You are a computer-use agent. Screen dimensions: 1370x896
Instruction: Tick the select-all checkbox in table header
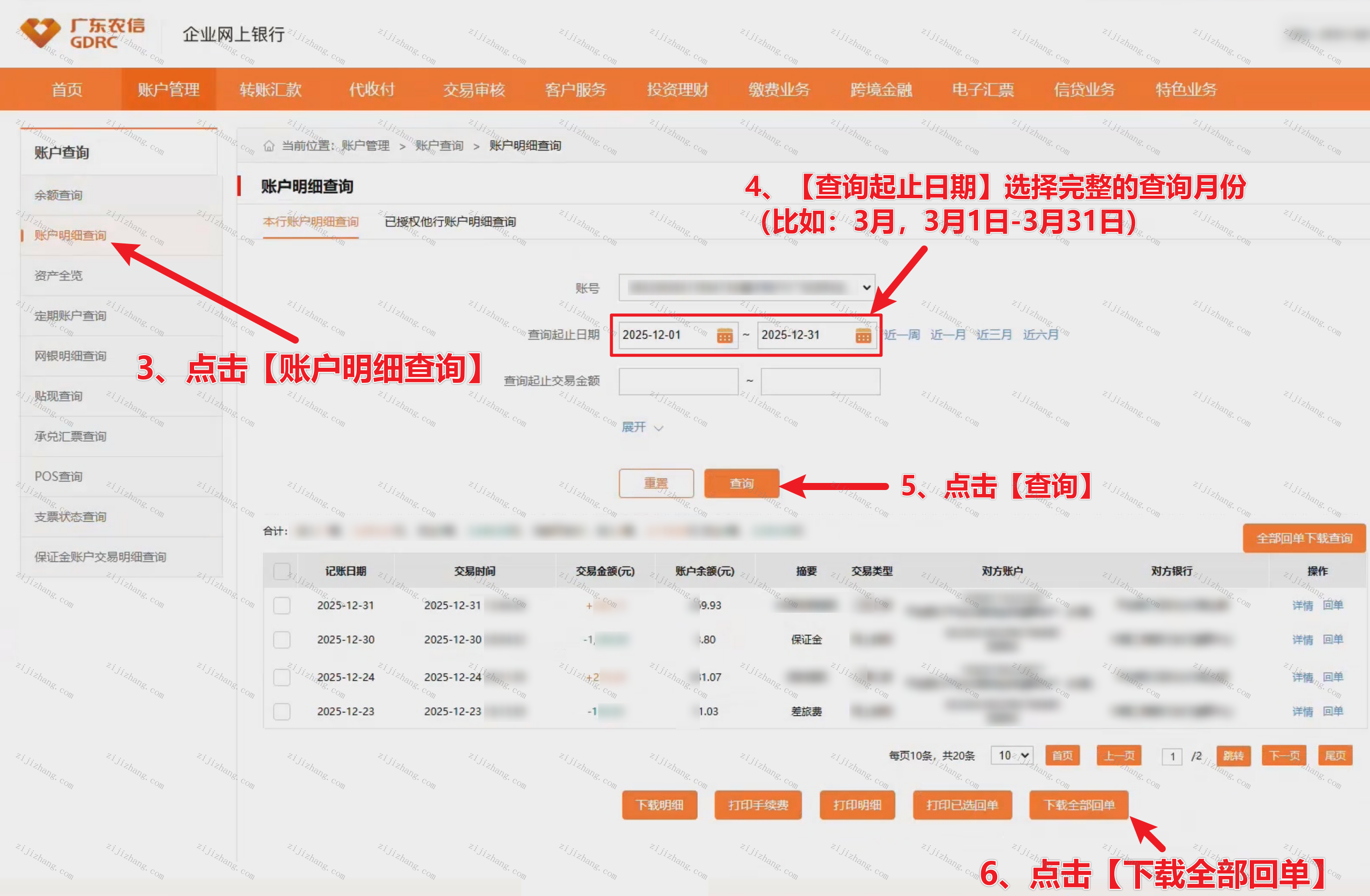(x=281, y=571)
